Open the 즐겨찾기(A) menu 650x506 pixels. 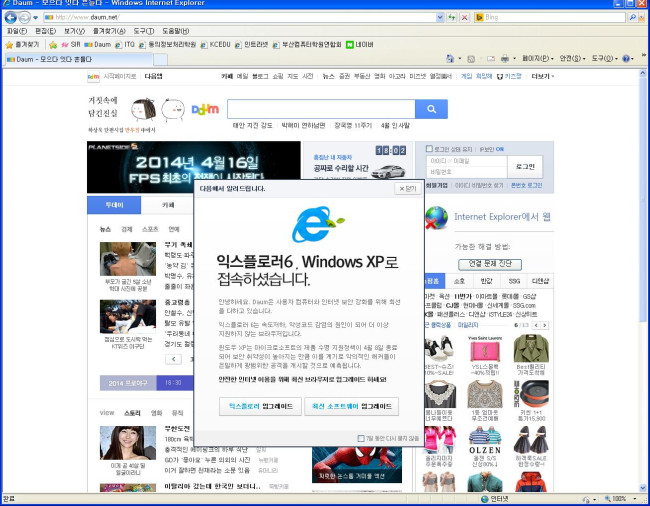coord(109,31)
